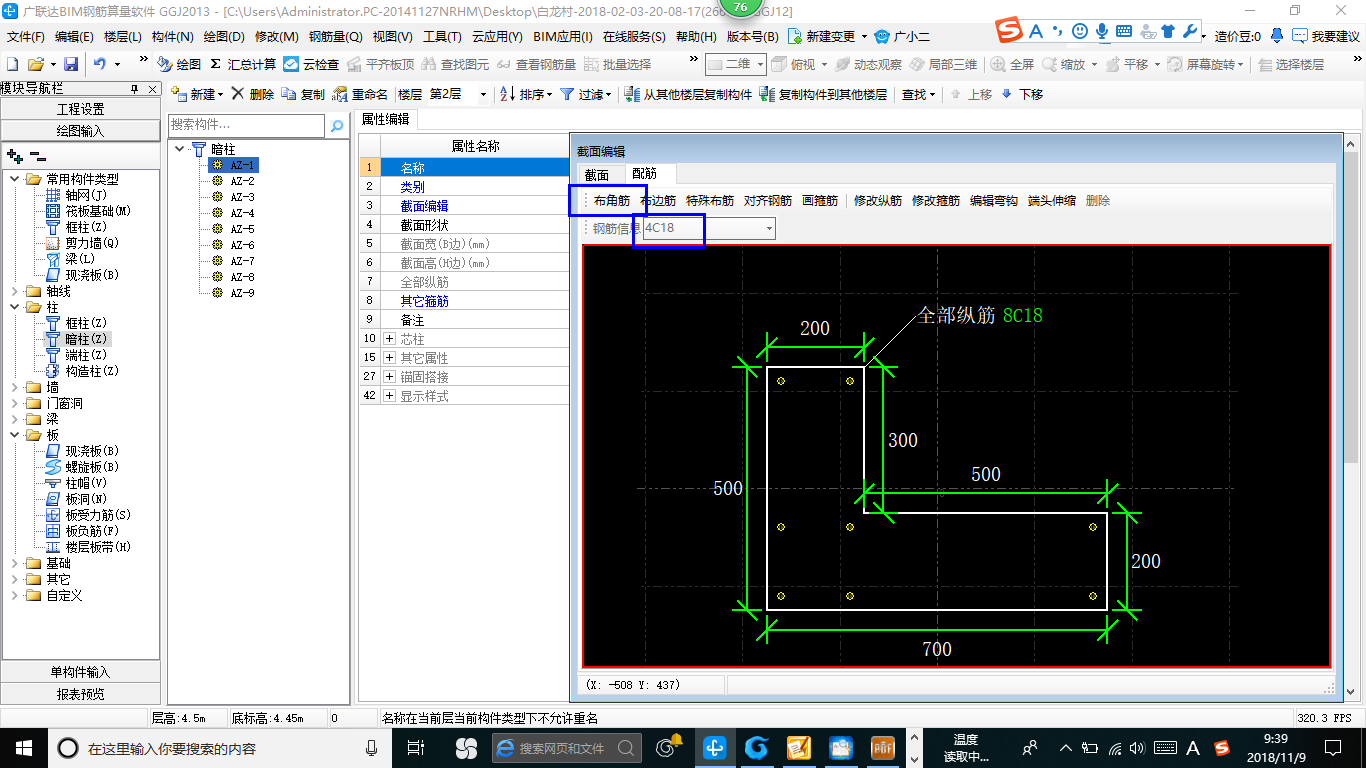Screen dimensions: 1366x768
Task: Click the 修改纵筋 button
Action: [x=878, y=200]
